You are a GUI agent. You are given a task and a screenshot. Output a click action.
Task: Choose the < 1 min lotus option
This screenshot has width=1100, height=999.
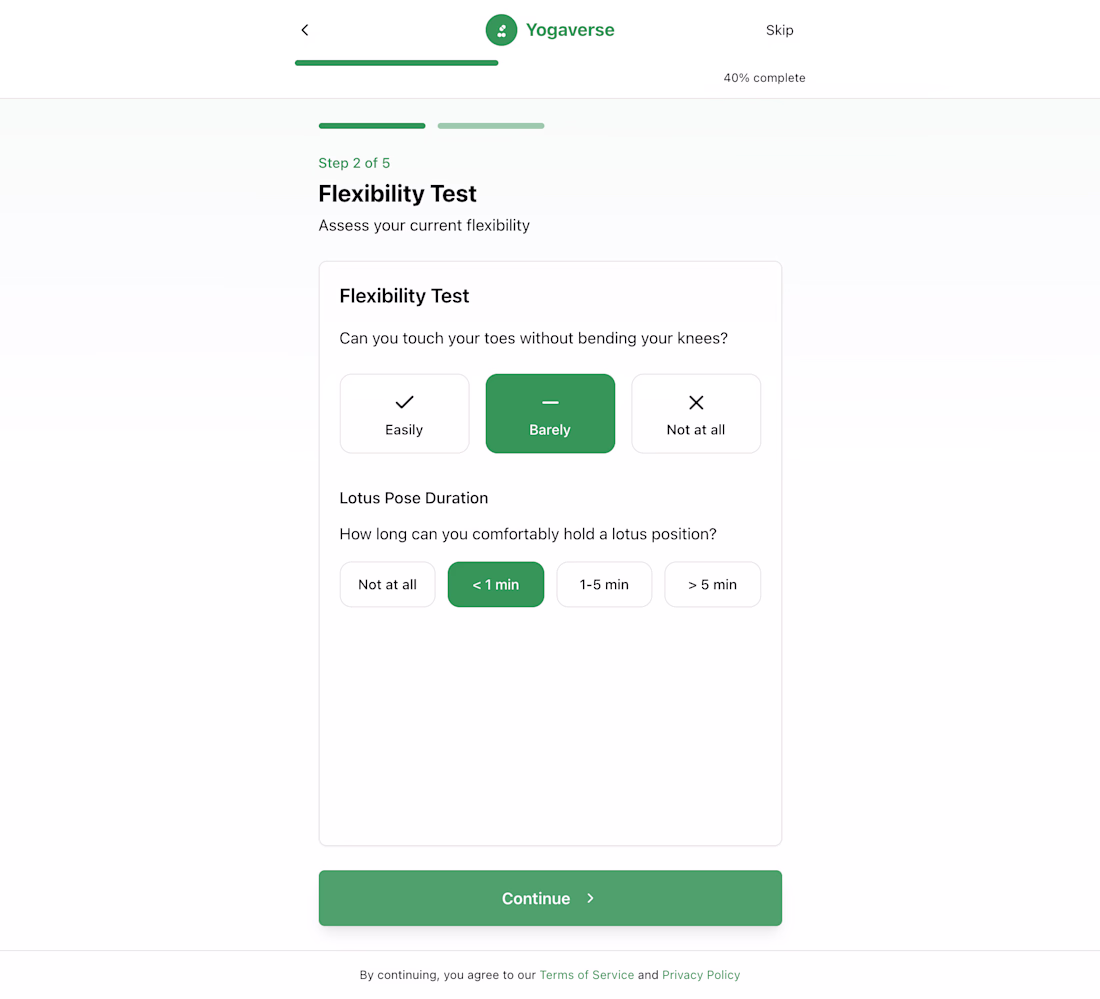(x=496, y=585)
